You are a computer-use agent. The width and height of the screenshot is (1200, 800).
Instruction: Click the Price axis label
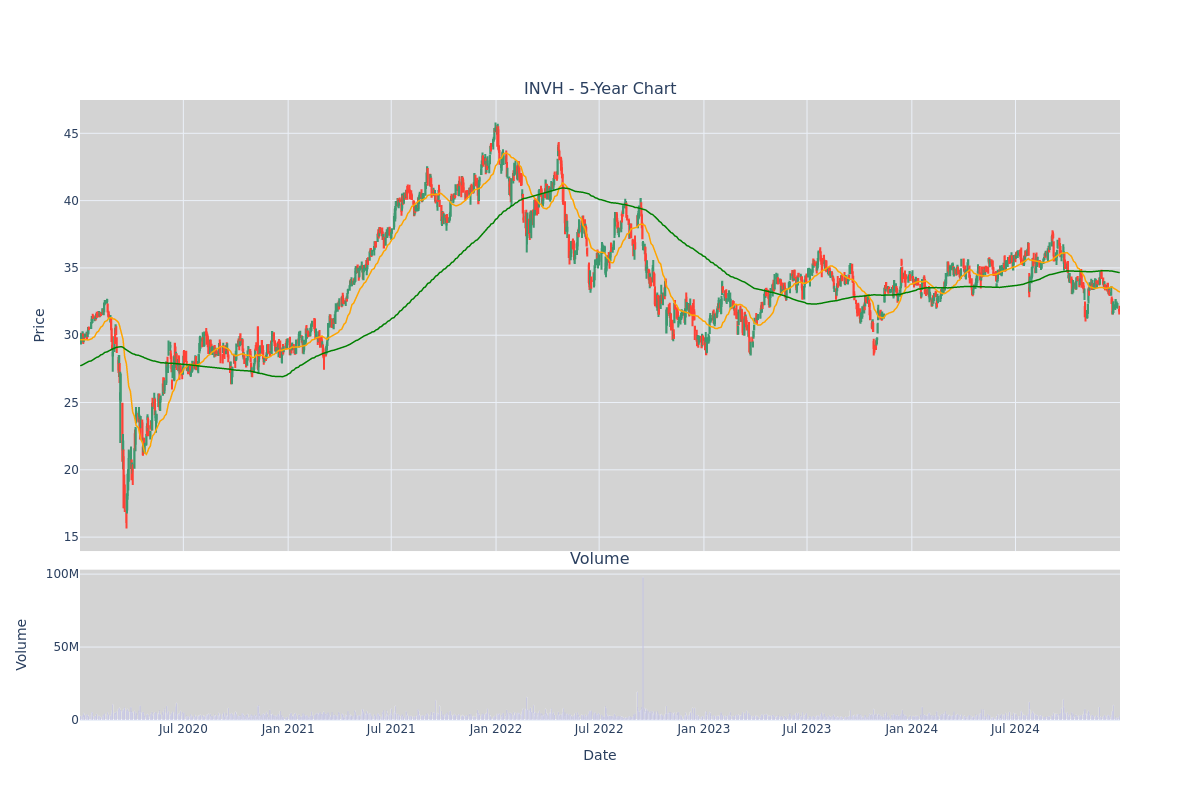click(40, 325)
